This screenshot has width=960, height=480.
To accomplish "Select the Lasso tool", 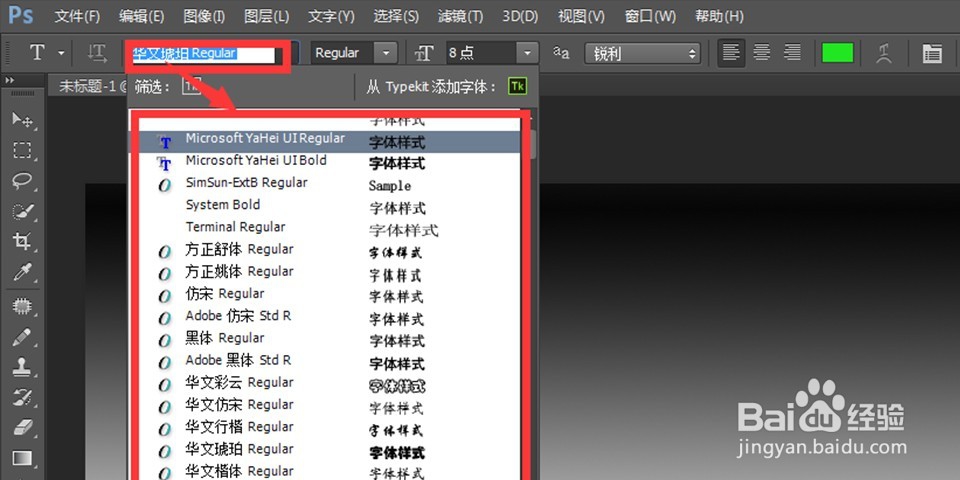I will [x=23, y=181].
